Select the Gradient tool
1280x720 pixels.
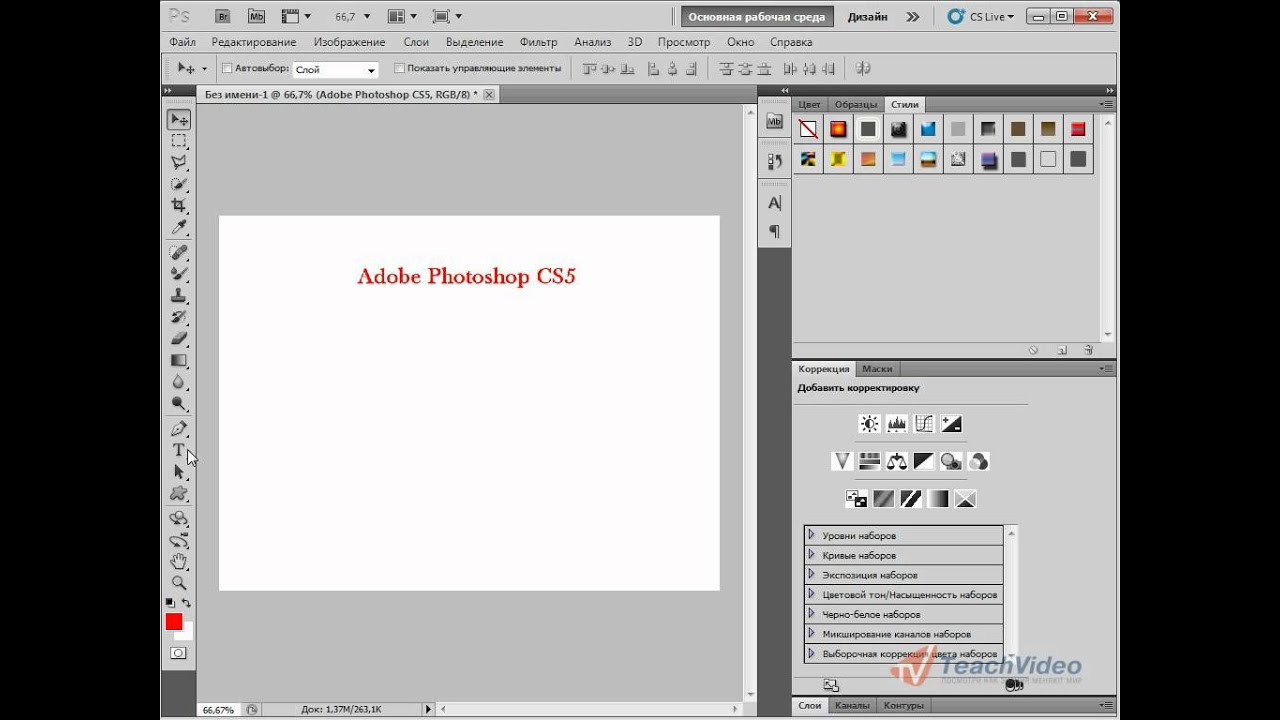[179, 360]
